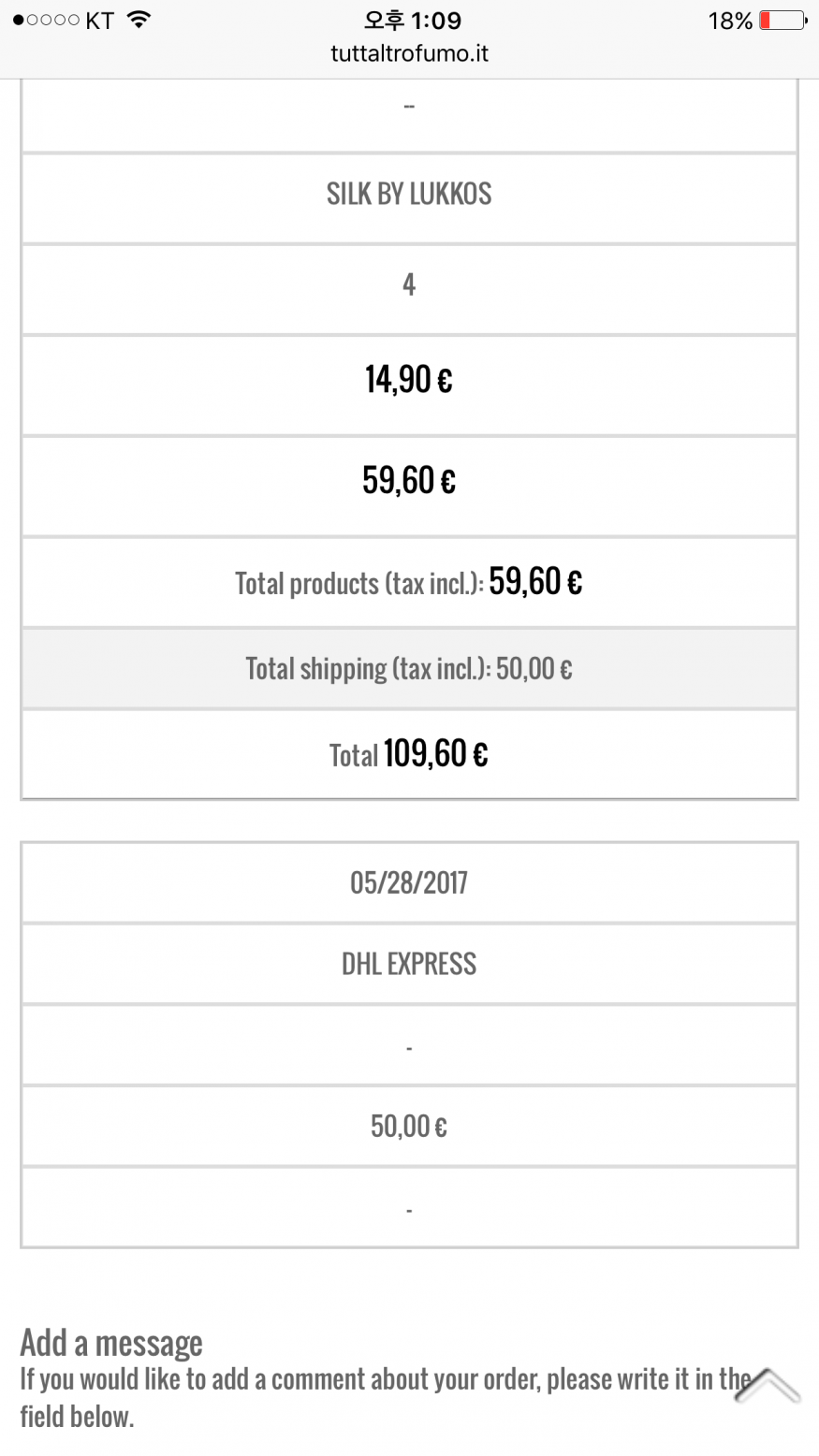Tap the Total shipping (tax incl.) row
Screen dimensions: 819x1456
pos(409,668)
